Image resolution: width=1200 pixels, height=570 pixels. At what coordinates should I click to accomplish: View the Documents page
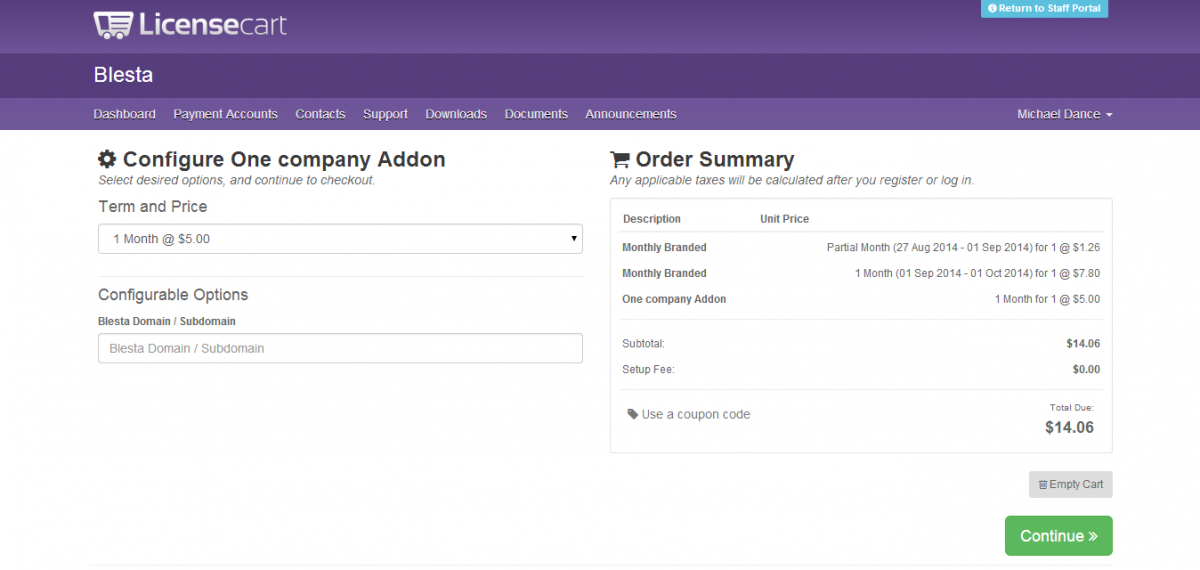[536, 114]
